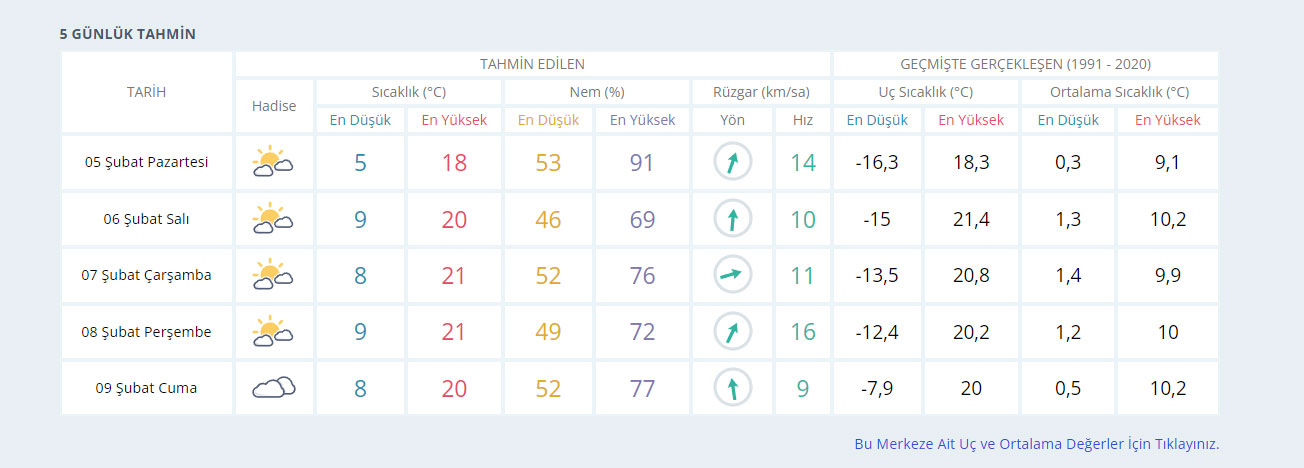This screenshot has width=1304, height=468.
Task: Click the Hadise column header
Action: (x=274, y=106)
